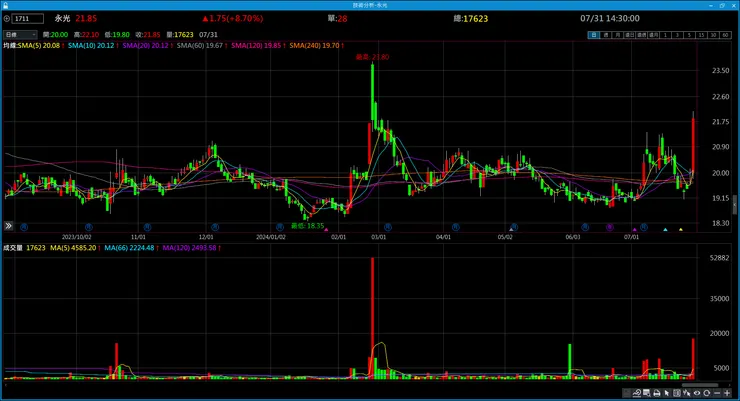
Task: Open the chart analysis icon in bottom toolbar
Action: (x=637, y=393)
